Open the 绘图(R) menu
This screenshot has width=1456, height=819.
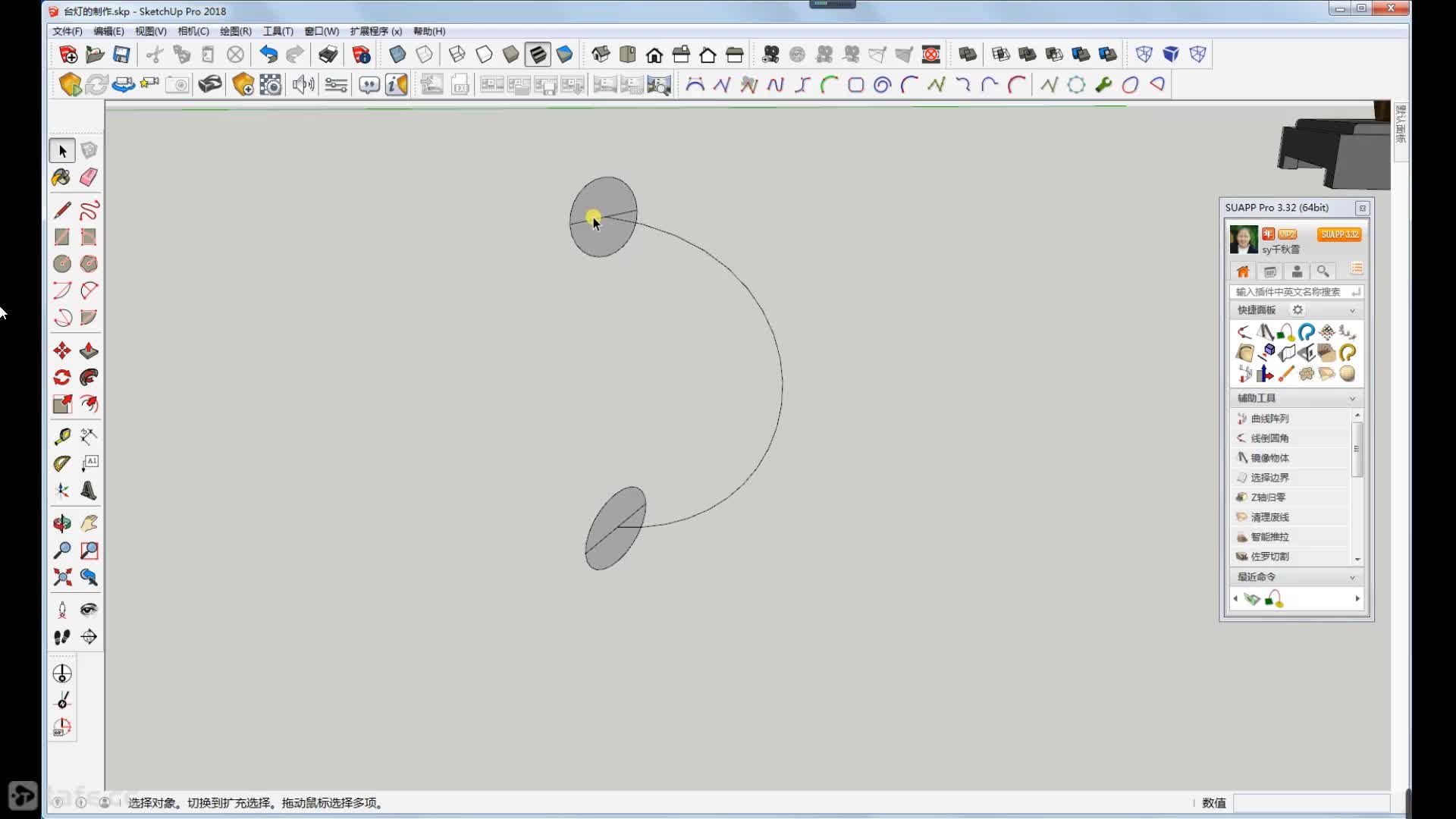click(236, 31)
